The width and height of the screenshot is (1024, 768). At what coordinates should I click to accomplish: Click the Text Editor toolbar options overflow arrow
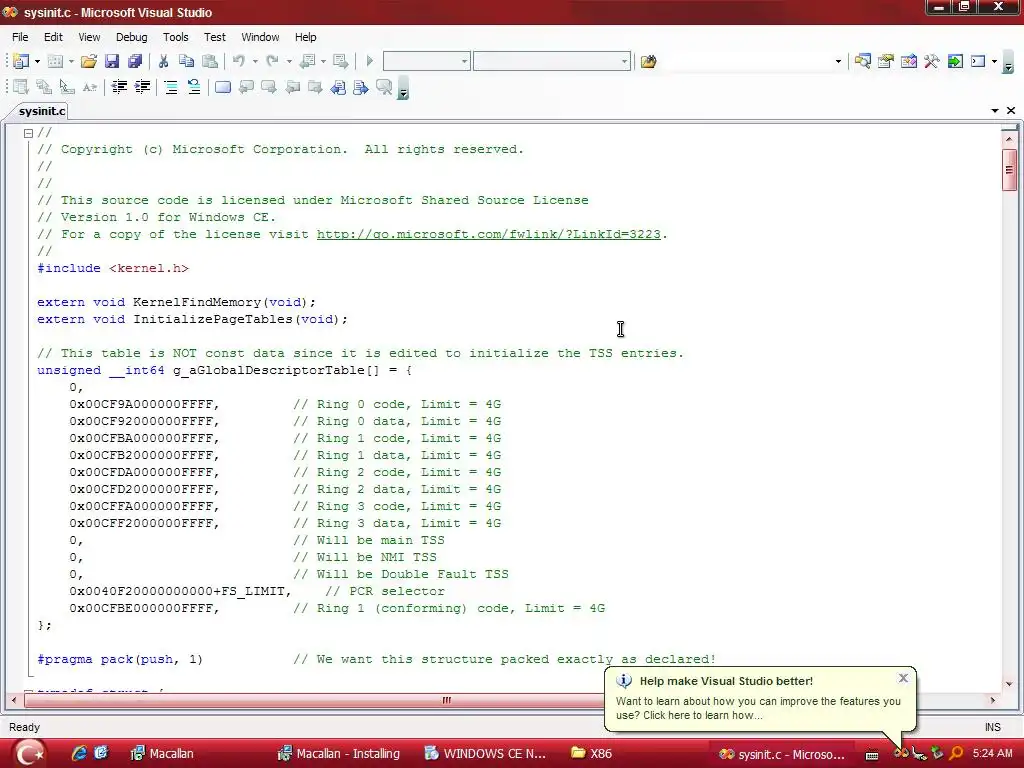point(403,89)
